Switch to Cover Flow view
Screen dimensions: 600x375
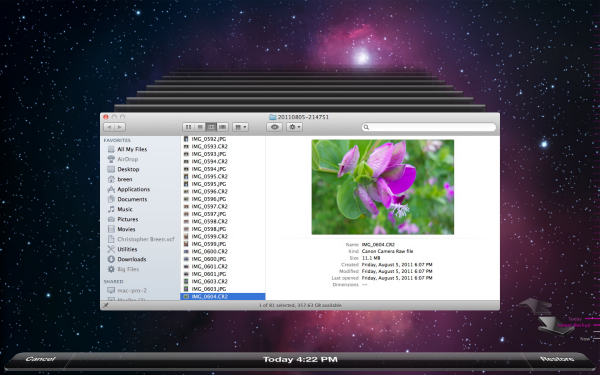(x=222, y=127)
